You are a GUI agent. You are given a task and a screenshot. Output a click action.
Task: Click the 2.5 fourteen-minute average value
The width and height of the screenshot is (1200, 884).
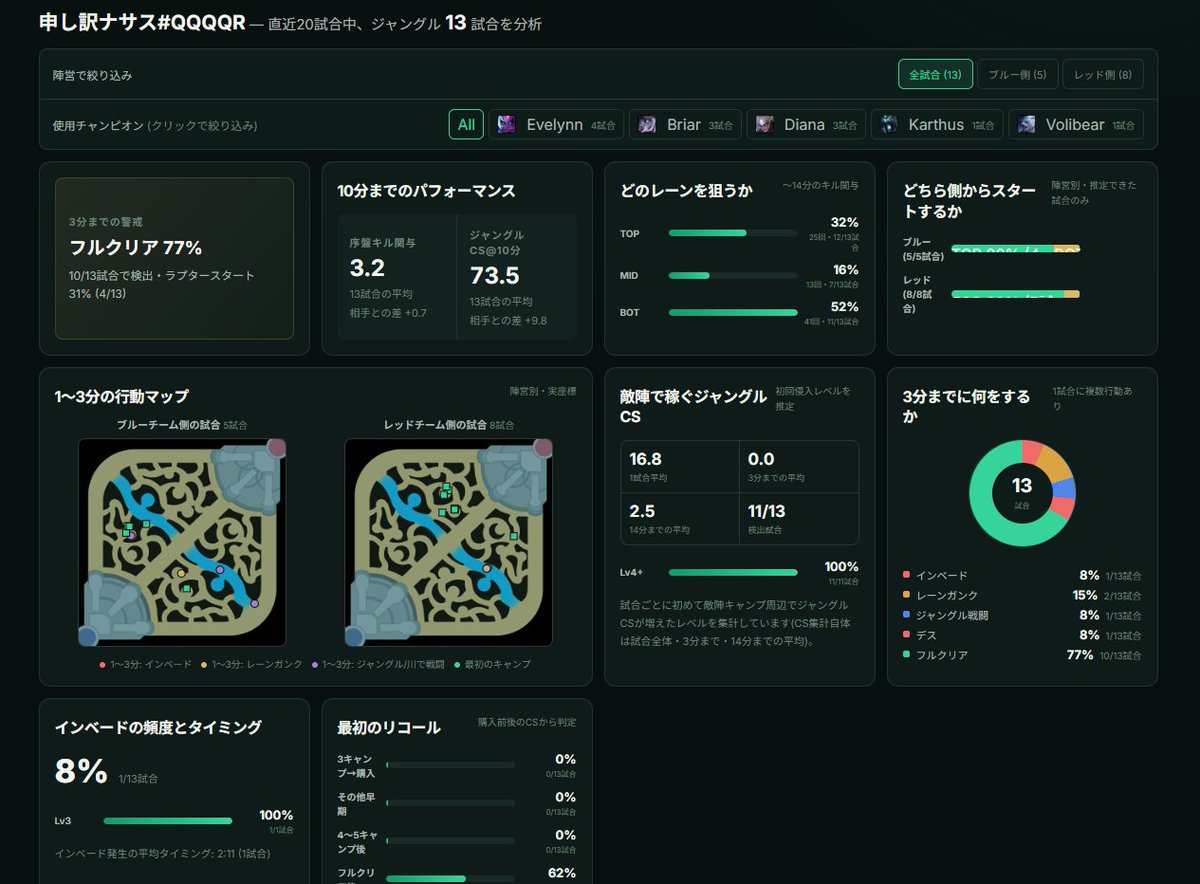(642, 511)
